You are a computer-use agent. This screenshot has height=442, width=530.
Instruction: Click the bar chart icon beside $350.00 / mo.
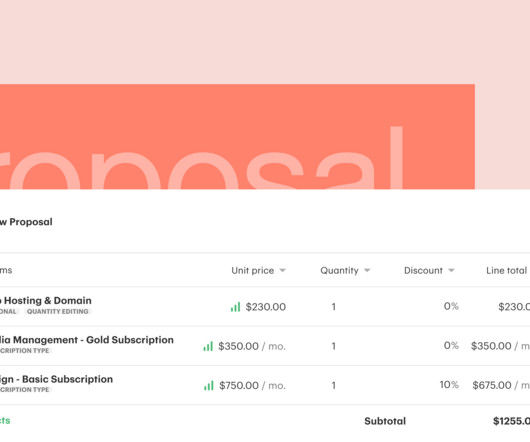point(208,346)
